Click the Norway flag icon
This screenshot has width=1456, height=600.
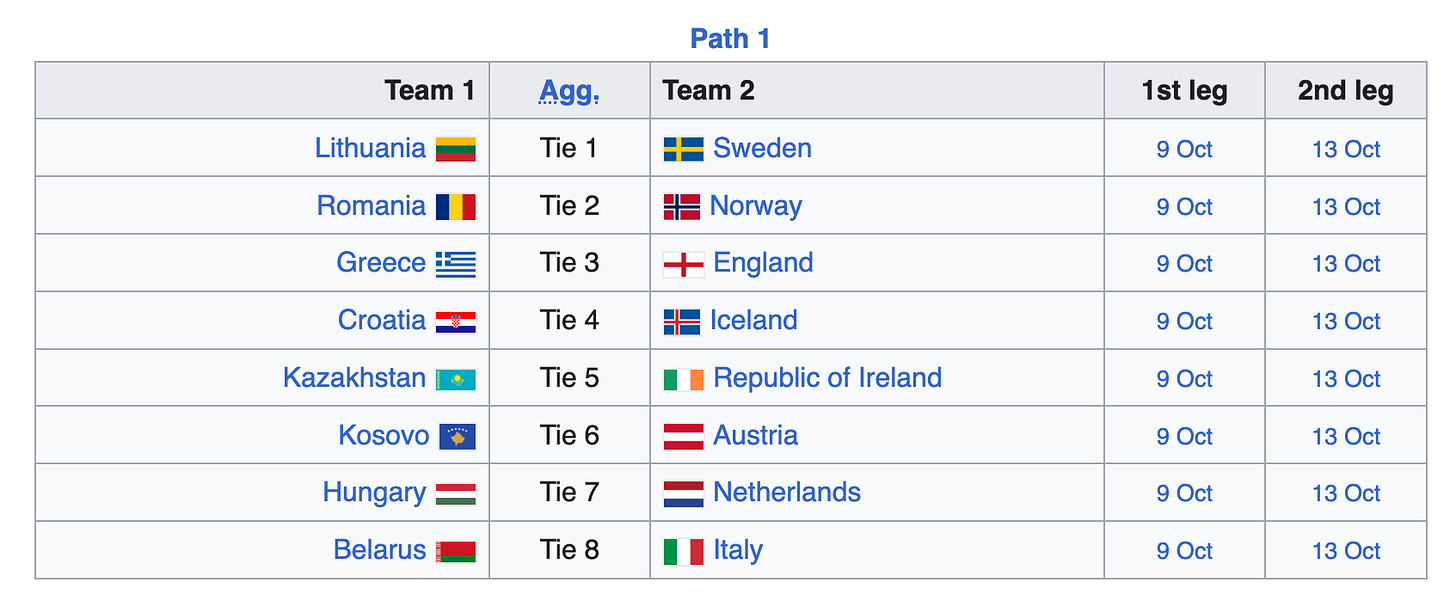click(x=682, y=207)
